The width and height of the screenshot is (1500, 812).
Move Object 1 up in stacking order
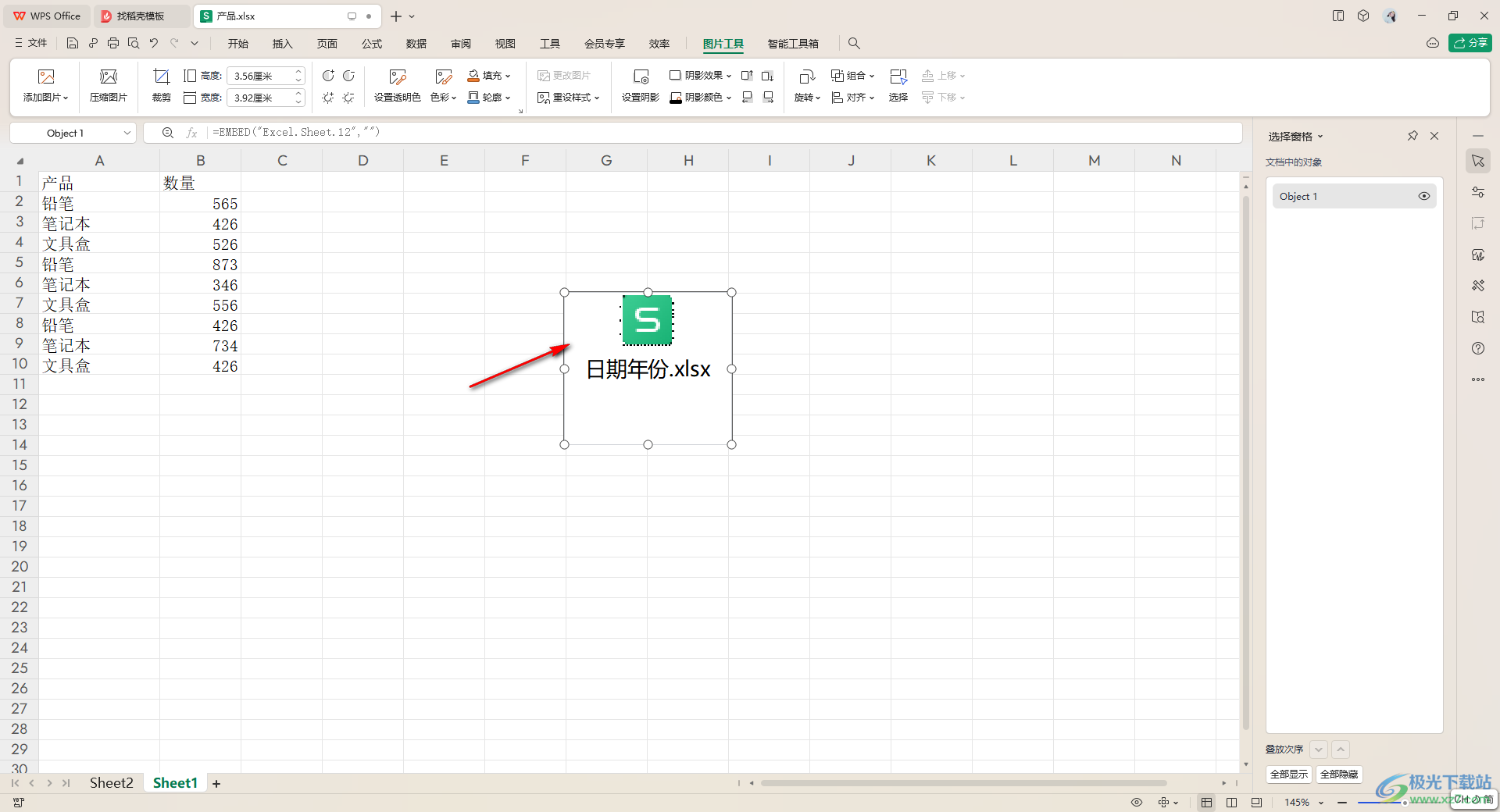click(1341, 750)
